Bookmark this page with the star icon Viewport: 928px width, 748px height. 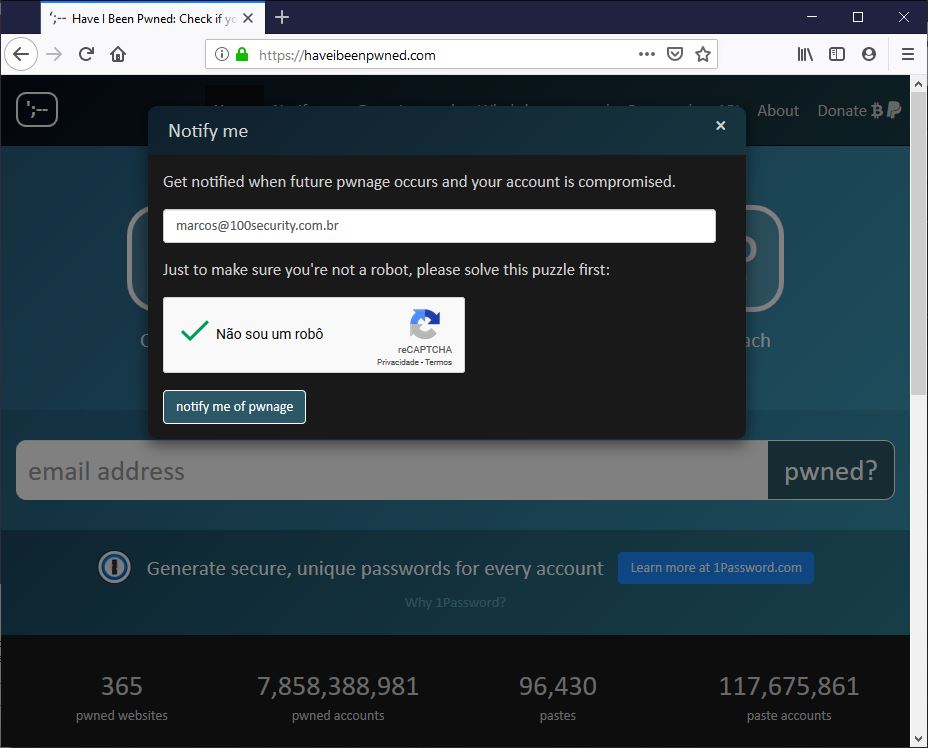(703, 54)
